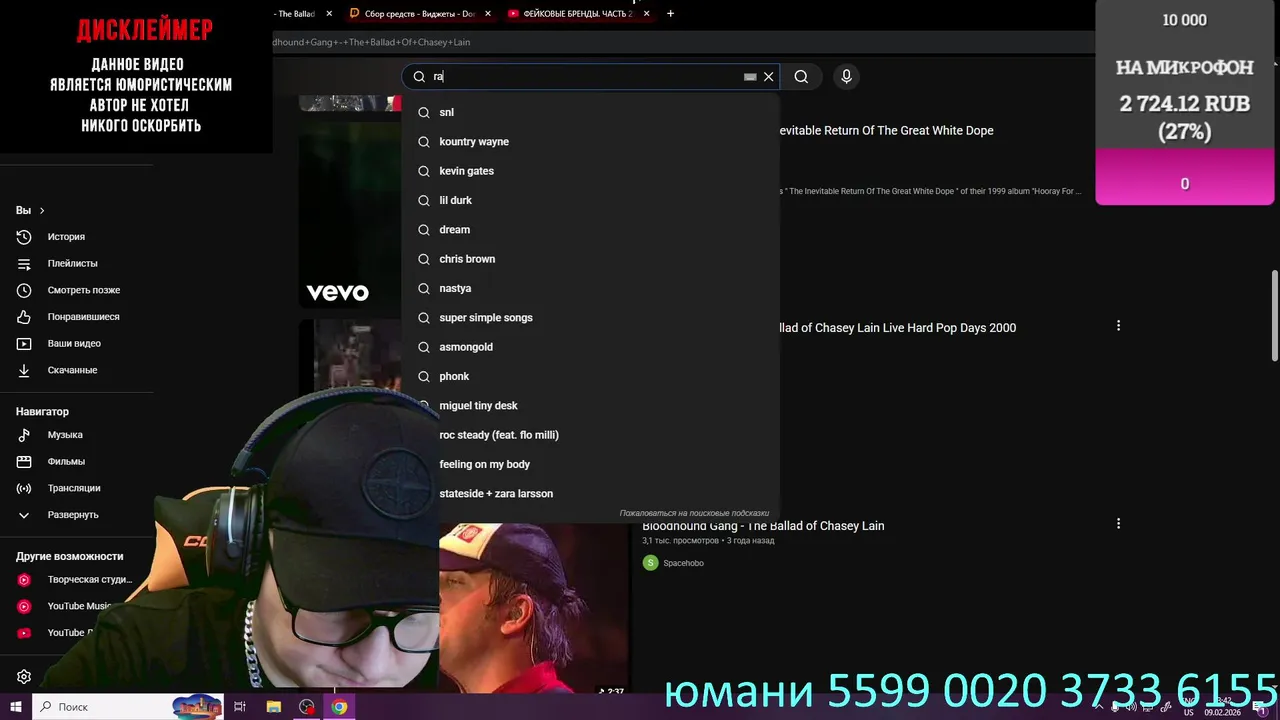Select the snl search suggestion
Viewport: 1280px width, 720px height.
[x=590, y=112]
